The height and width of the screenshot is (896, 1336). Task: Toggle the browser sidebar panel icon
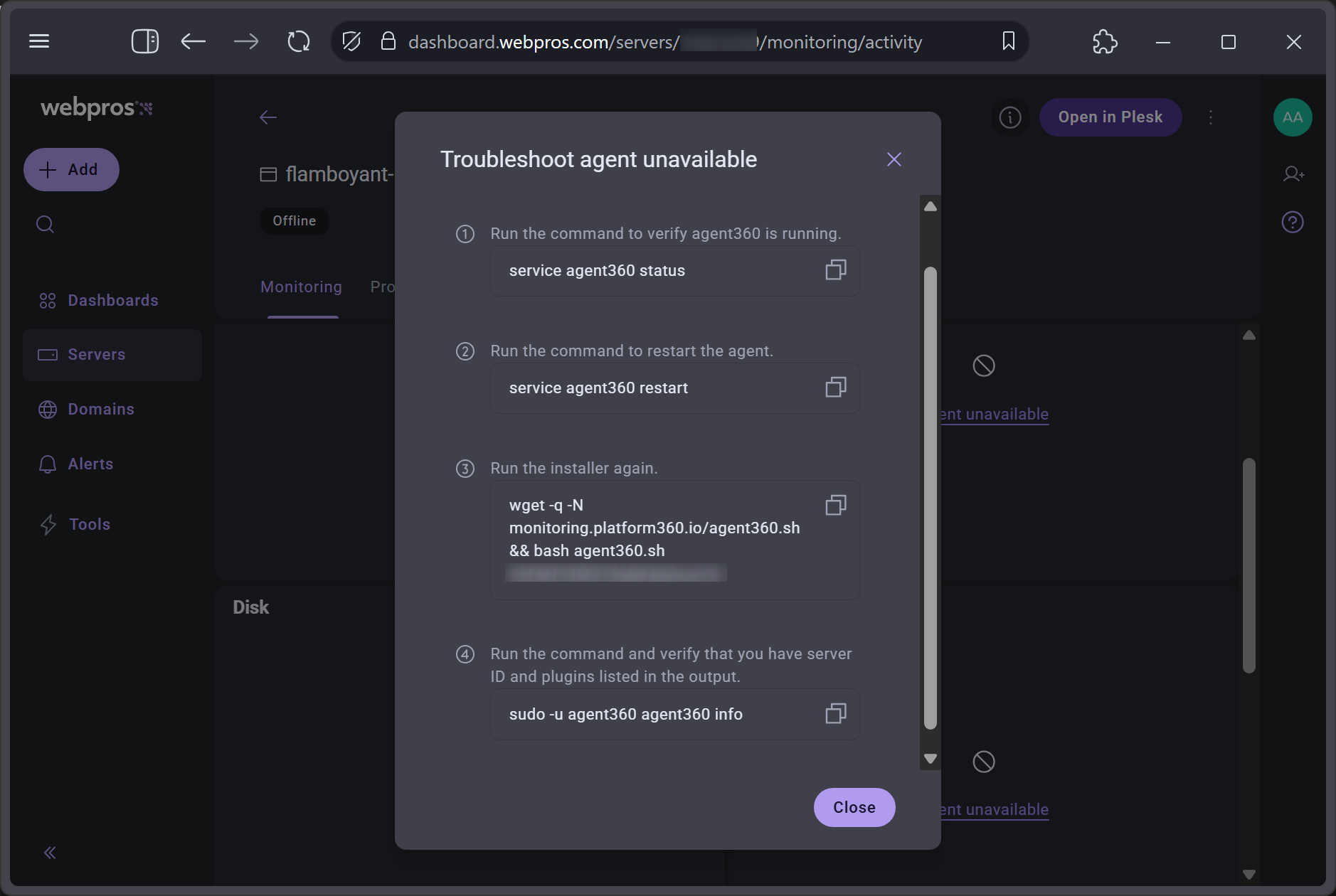coord(145,41)
